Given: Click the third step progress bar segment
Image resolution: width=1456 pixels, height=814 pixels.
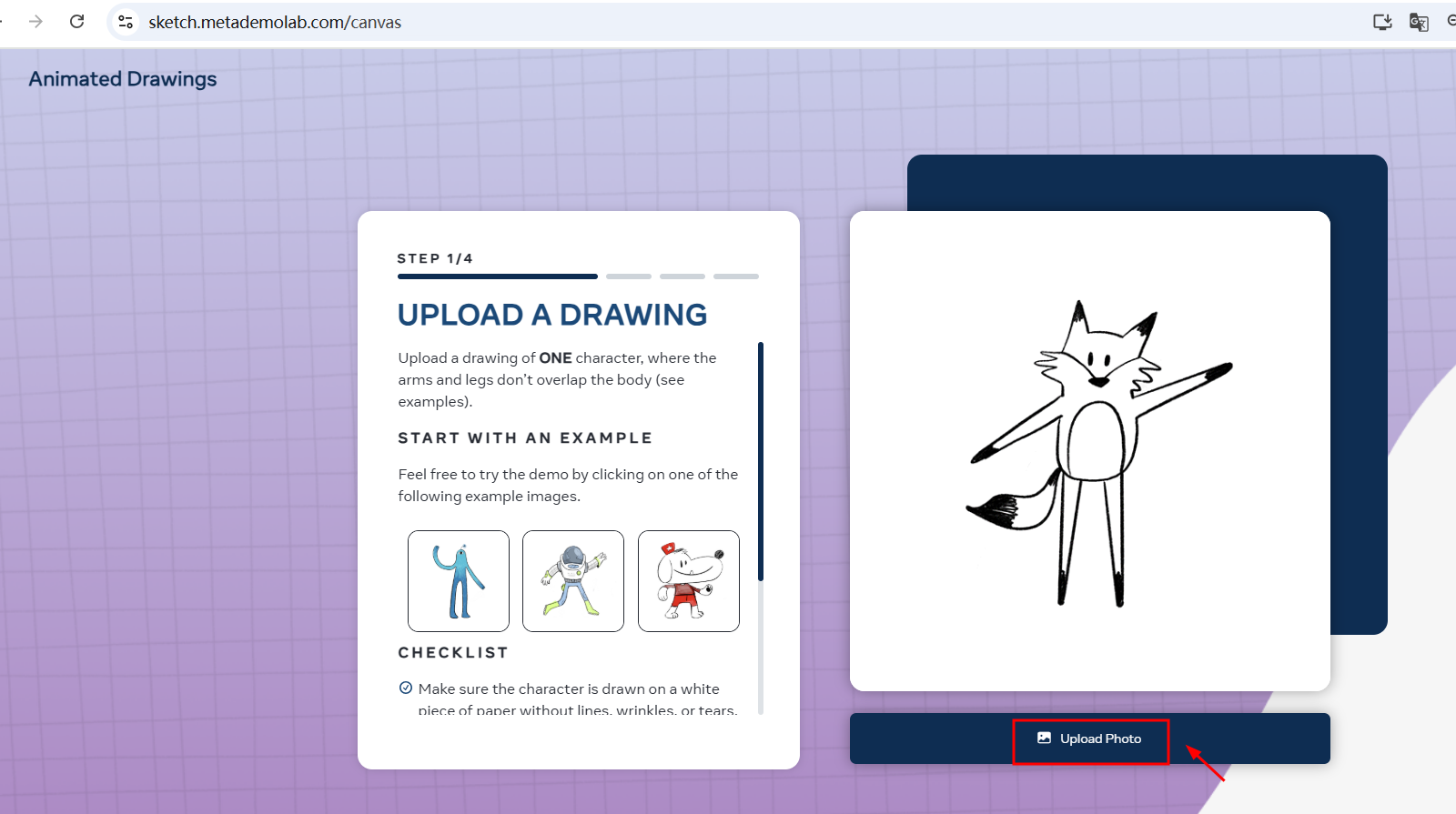Looking at the screenshot, I should click(x=682, y=276).
